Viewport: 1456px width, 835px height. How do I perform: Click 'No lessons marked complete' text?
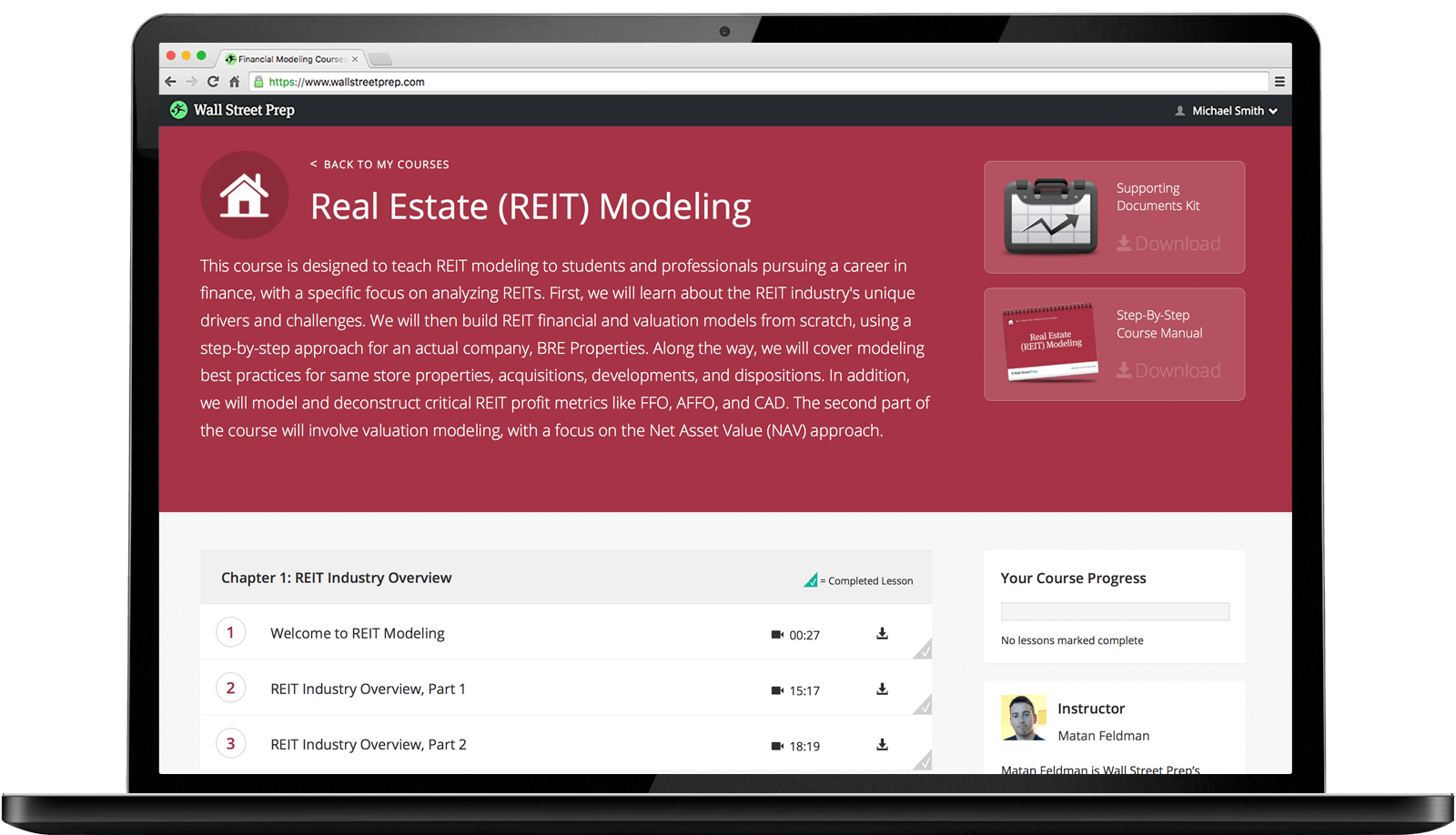tap(1072, 640)
